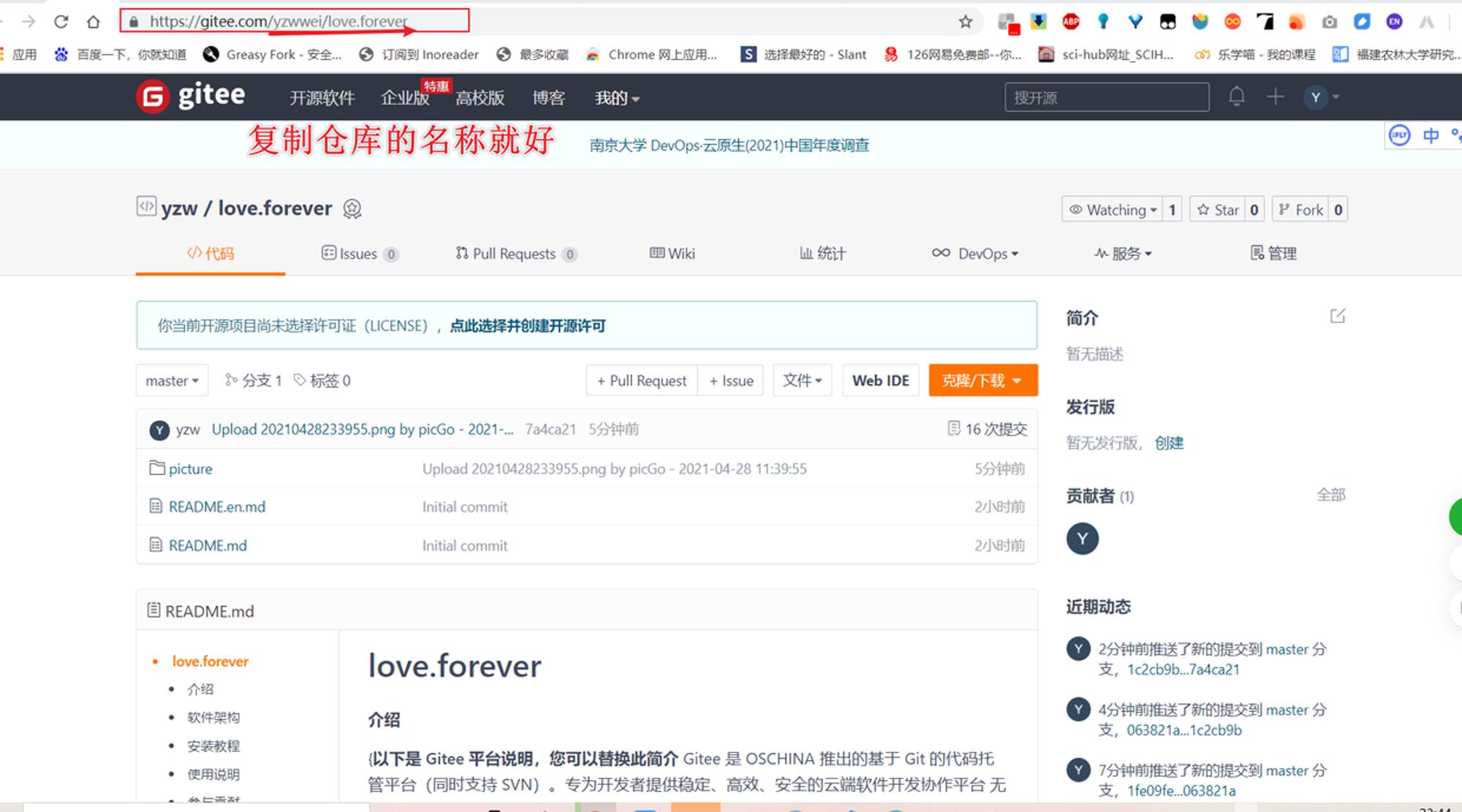Open the 管理 management tab
This screenshot has height=812, width=1462.
[x=1273, y=254]
